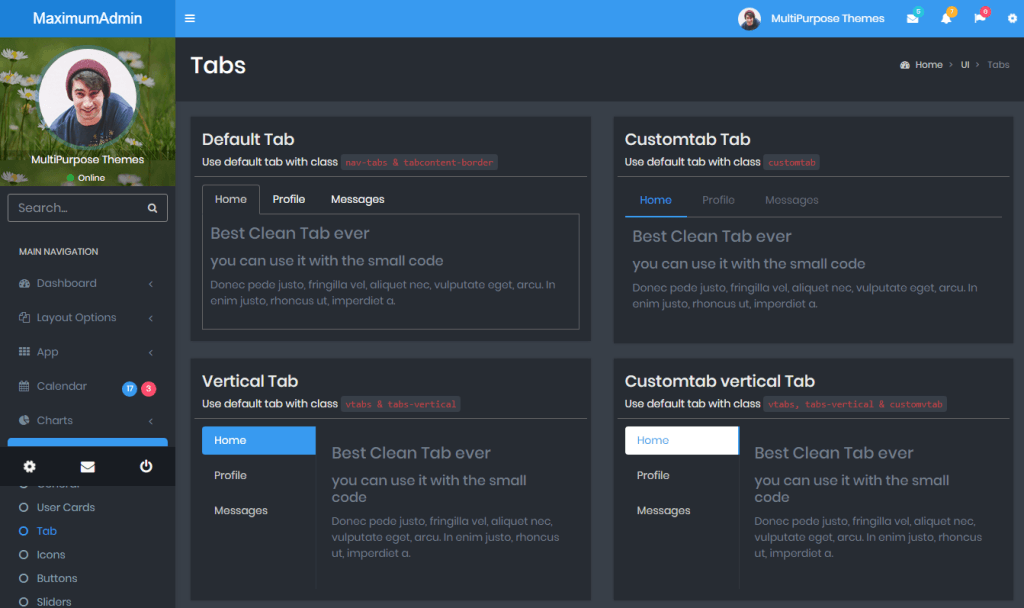Viewport: 1024px width, 608px height.
Task: Click the nav-tabs & tabcontent-border code label
Action: tap(419, 163)
